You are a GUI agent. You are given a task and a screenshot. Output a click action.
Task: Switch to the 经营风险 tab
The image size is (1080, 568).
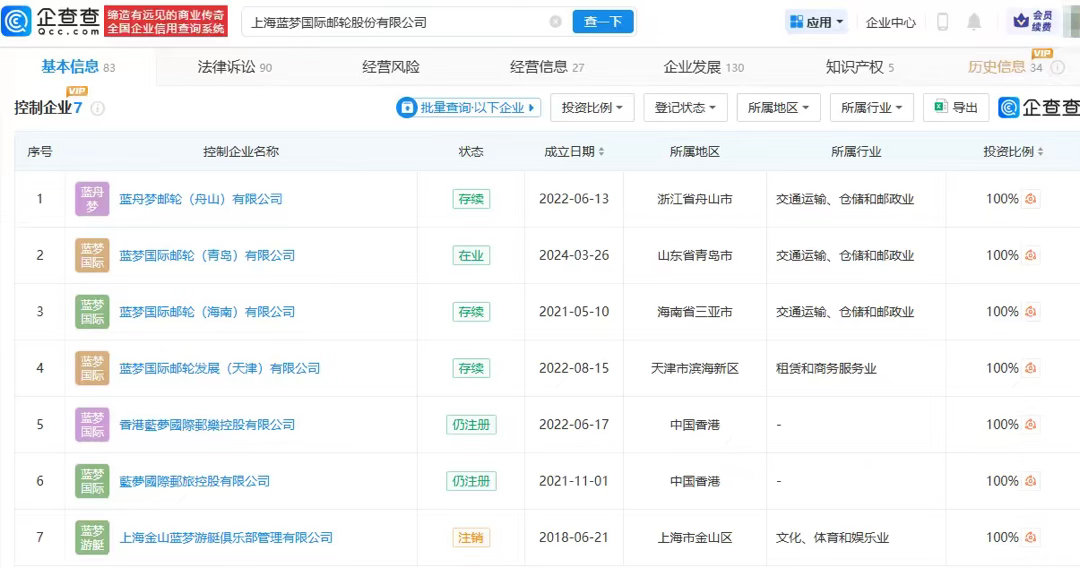coord(391,67)
